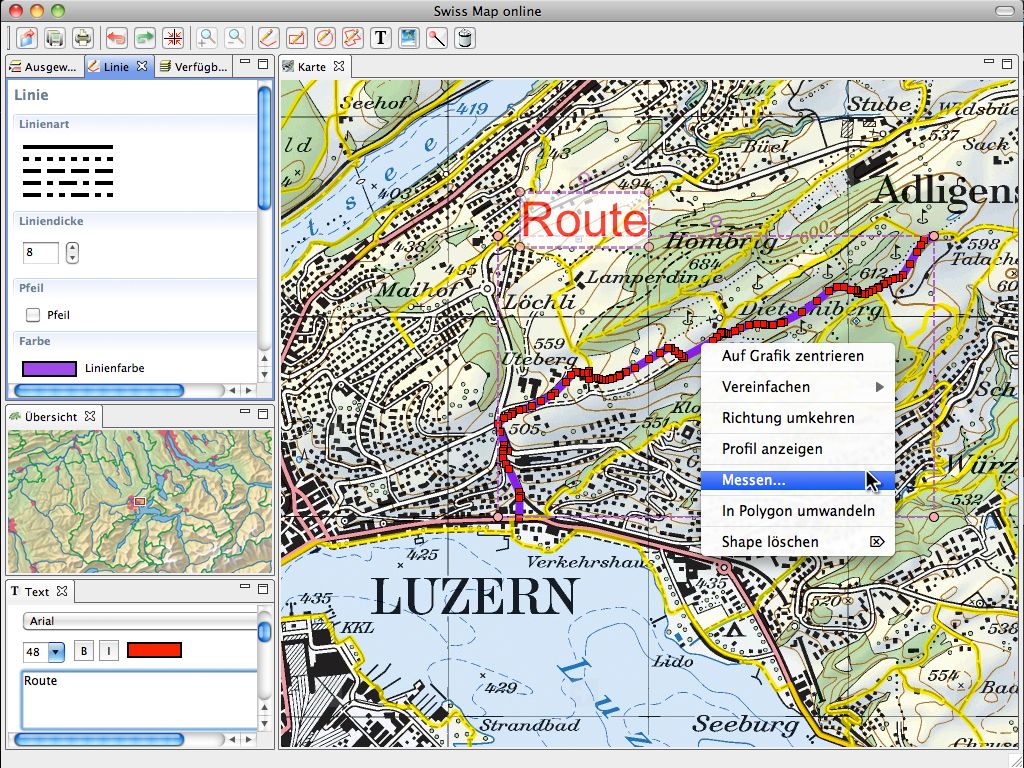Click the text field containing Route
Image resolution: width=1024 pixels, height=768 pixels.
pos(140,700)
